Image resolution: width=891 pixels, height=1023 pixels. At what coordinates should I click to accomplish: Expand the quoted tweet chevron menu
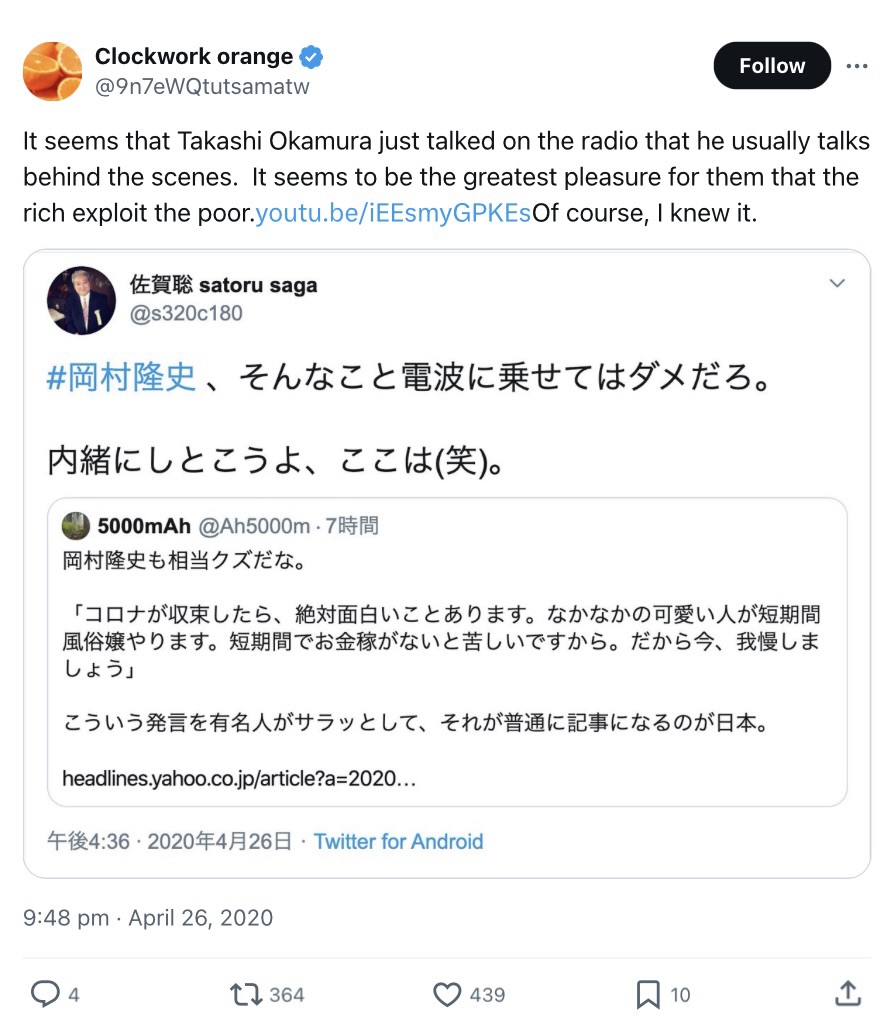tap(837, 284)
